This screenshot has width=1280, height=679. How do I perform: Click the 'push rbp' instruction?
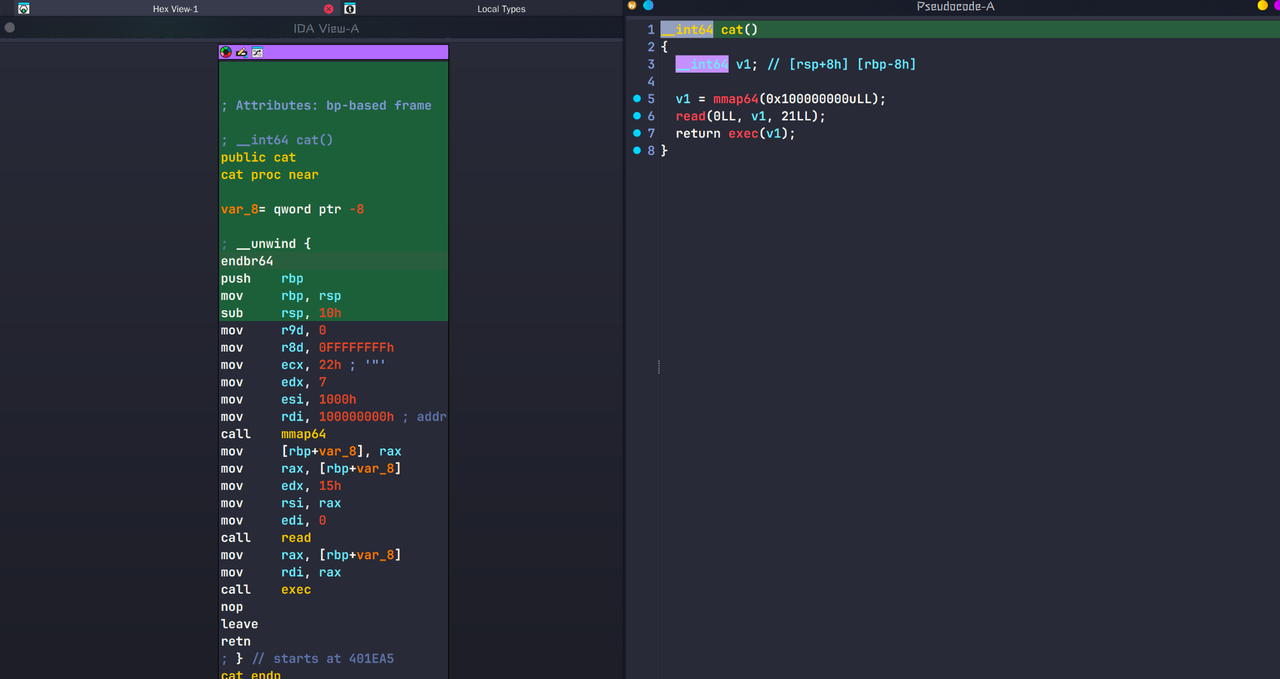click(262, 278)
